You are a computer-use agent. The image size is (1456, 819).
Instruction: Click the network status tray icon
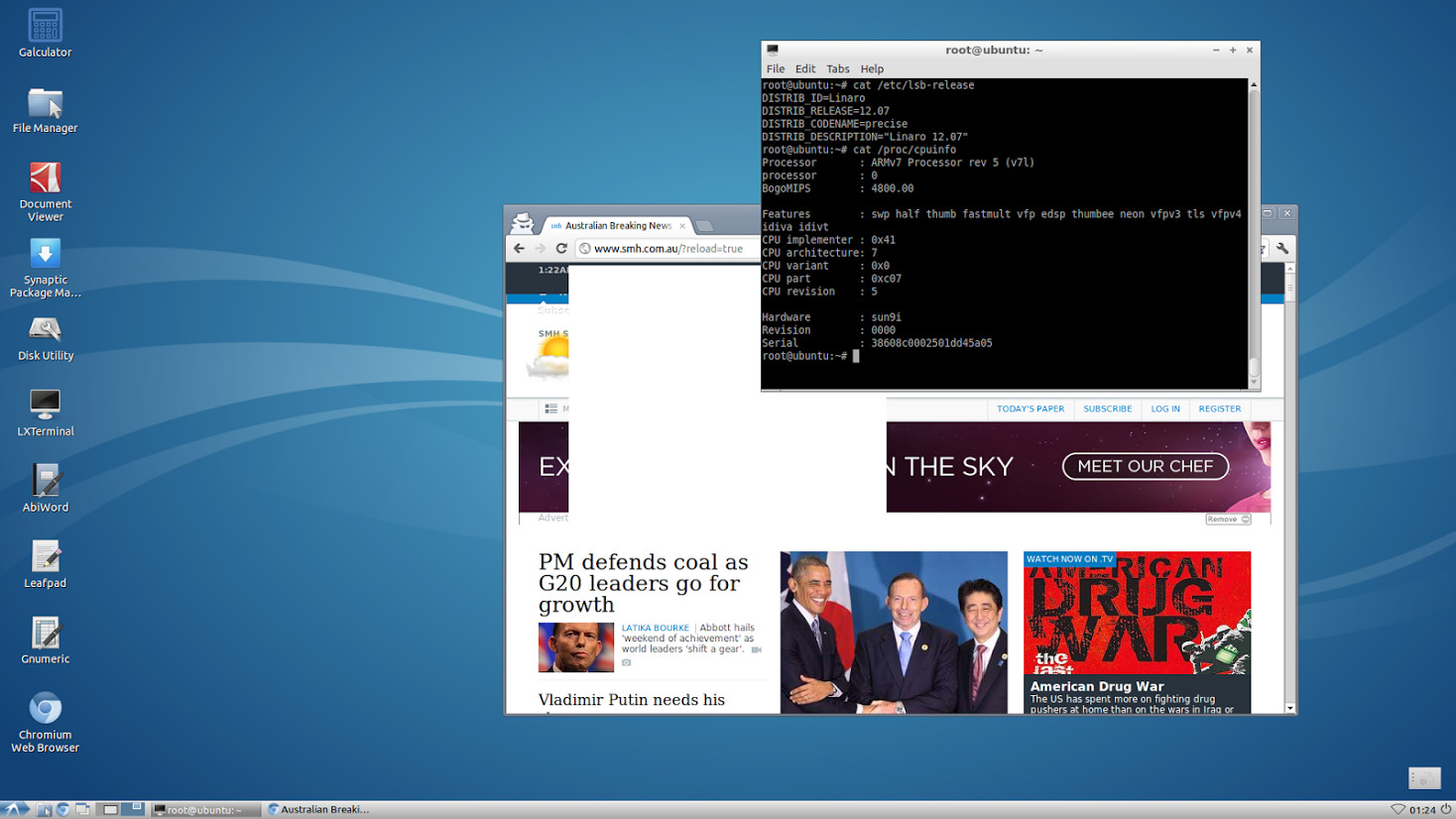1397,810
